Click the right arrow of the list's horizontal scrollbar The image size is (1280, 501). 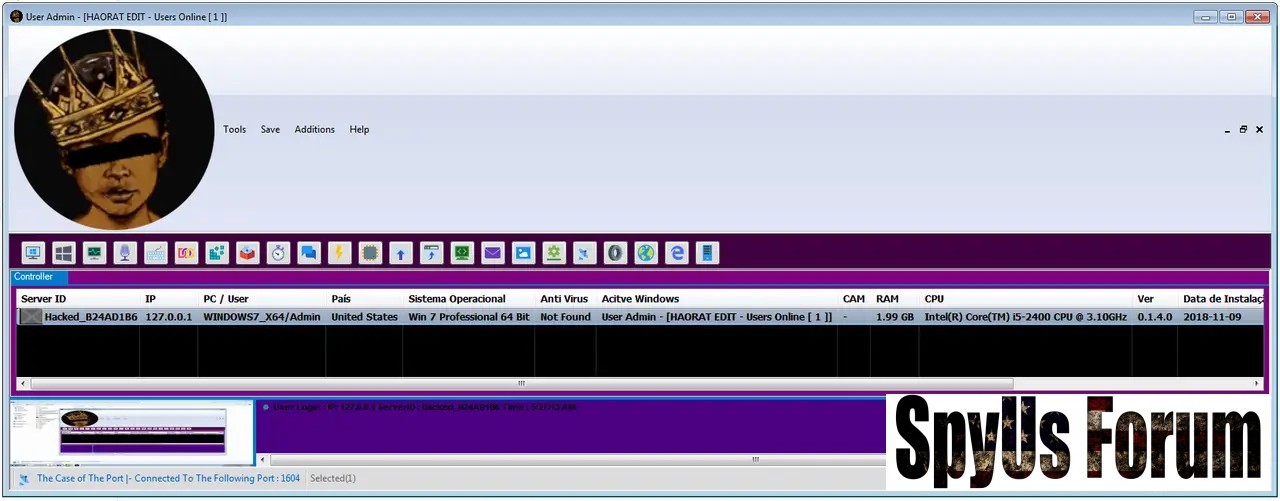tap(1257, 383)
